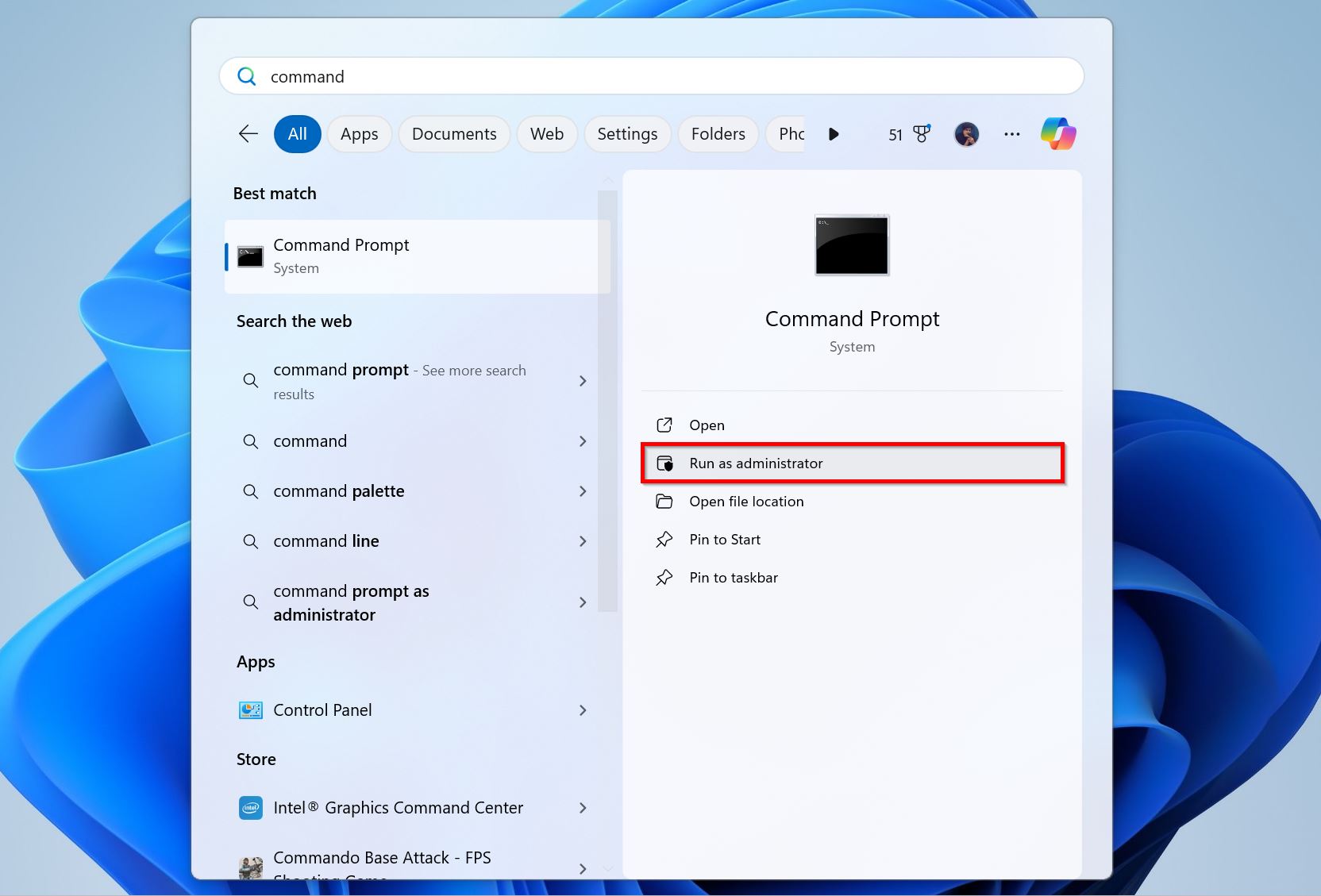Expand the Control Panel result chevron

pos(583,710)
